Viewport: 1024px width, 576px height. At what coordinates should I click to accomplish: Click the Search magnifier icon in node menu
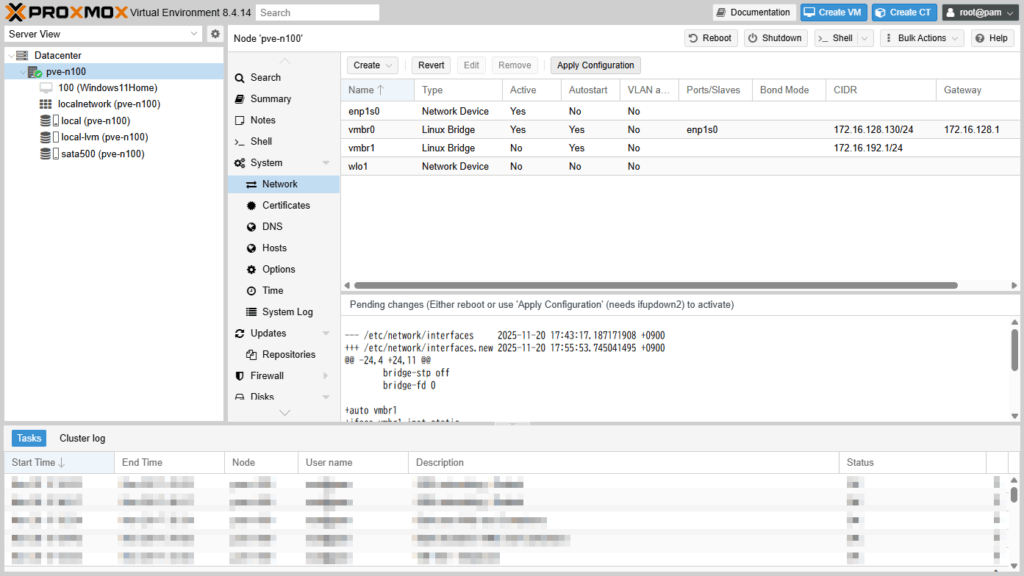tap(240, 78)
